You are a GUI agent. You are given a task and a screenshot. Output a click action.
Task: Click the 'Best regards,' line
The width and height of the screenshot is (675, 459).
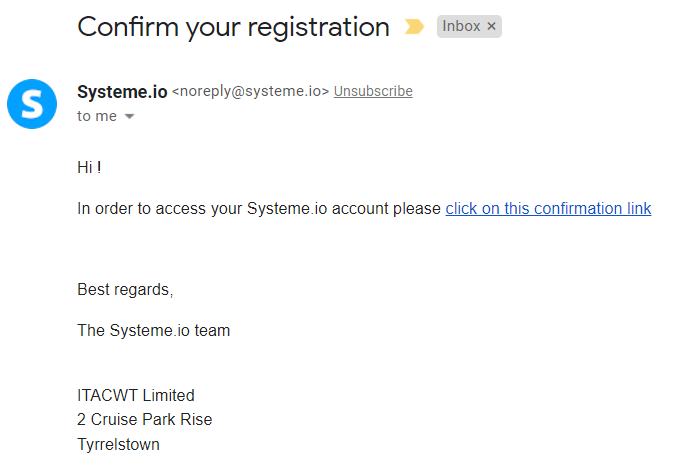[125, 290]
